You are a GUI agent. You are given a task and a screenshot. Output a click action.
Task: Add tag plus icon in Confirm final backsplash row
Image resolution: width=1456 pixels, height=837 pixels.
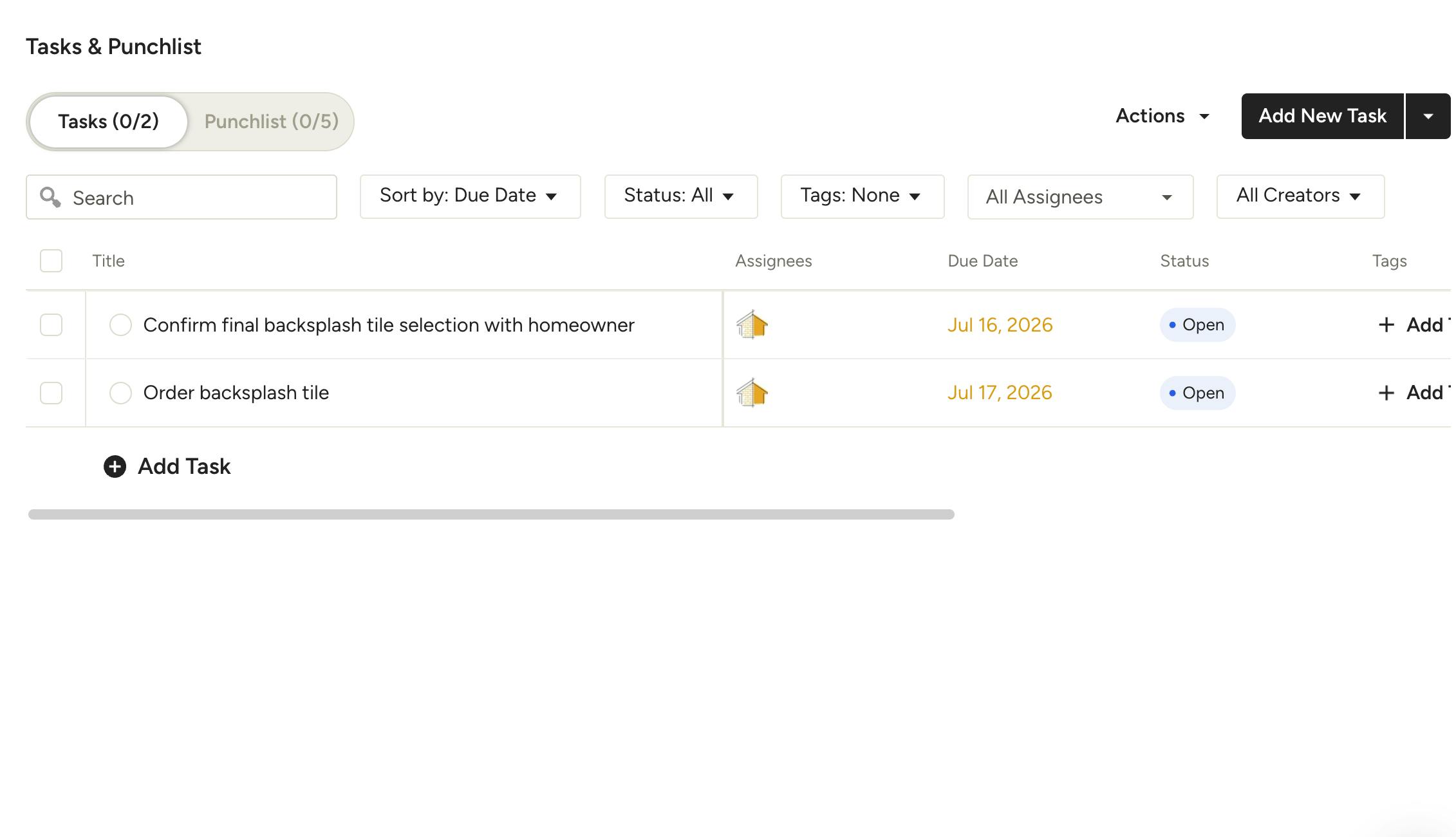tap(1386, 324)
